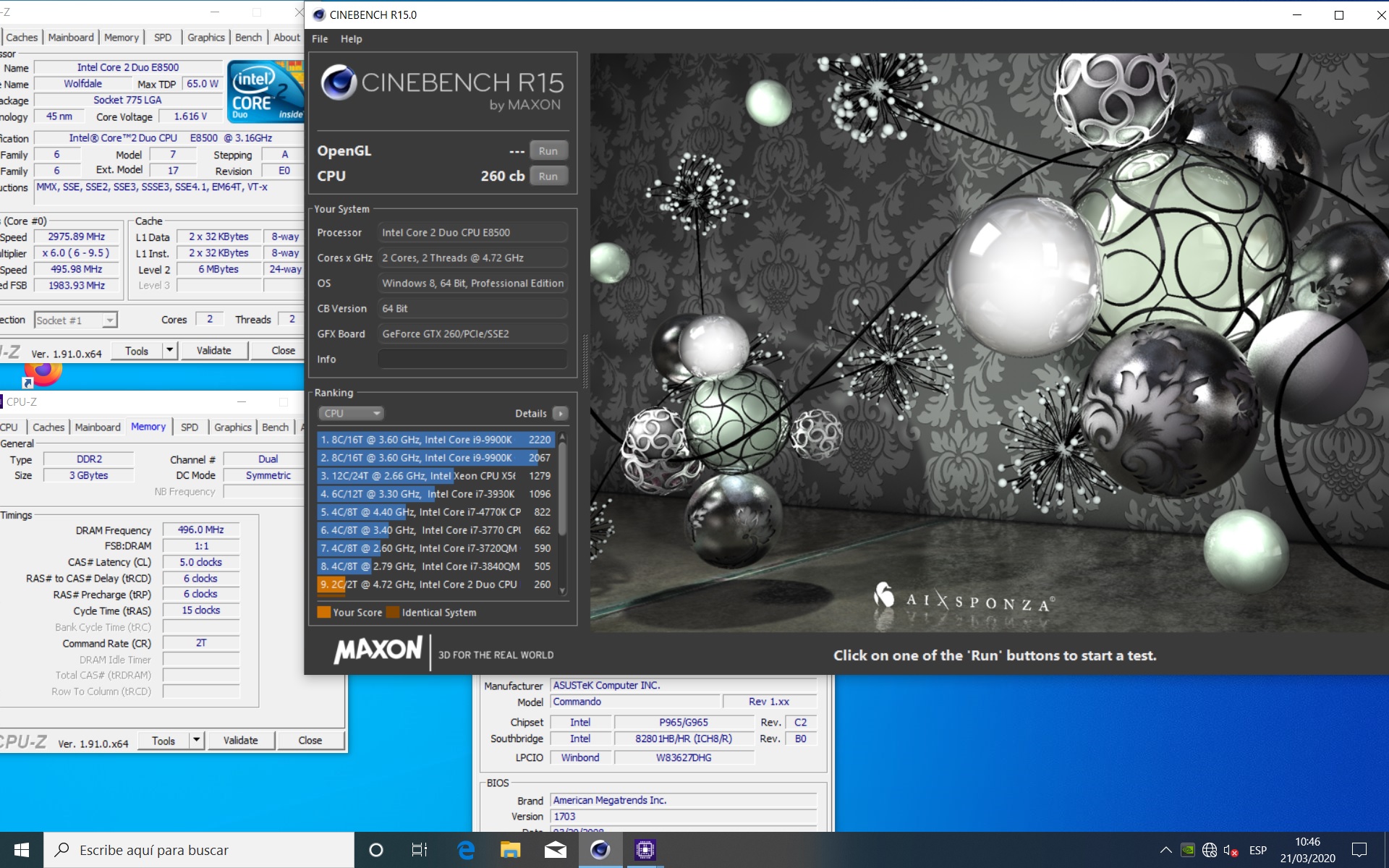
Task: Select ranking entry 5 Core i7-4770K 822
Action: (436, 512)
